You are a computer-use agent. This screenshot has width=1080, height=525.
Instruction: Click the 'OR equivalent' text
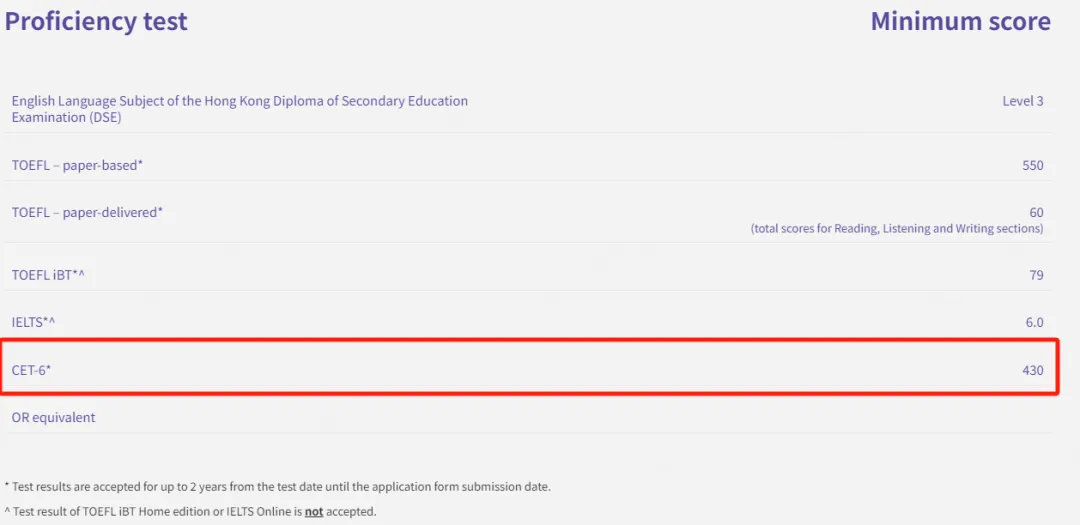point(53,417)
